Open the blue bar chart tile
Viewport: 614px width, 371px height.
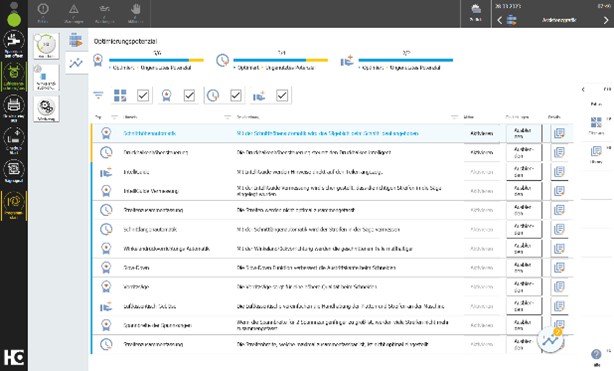point(46,78)
